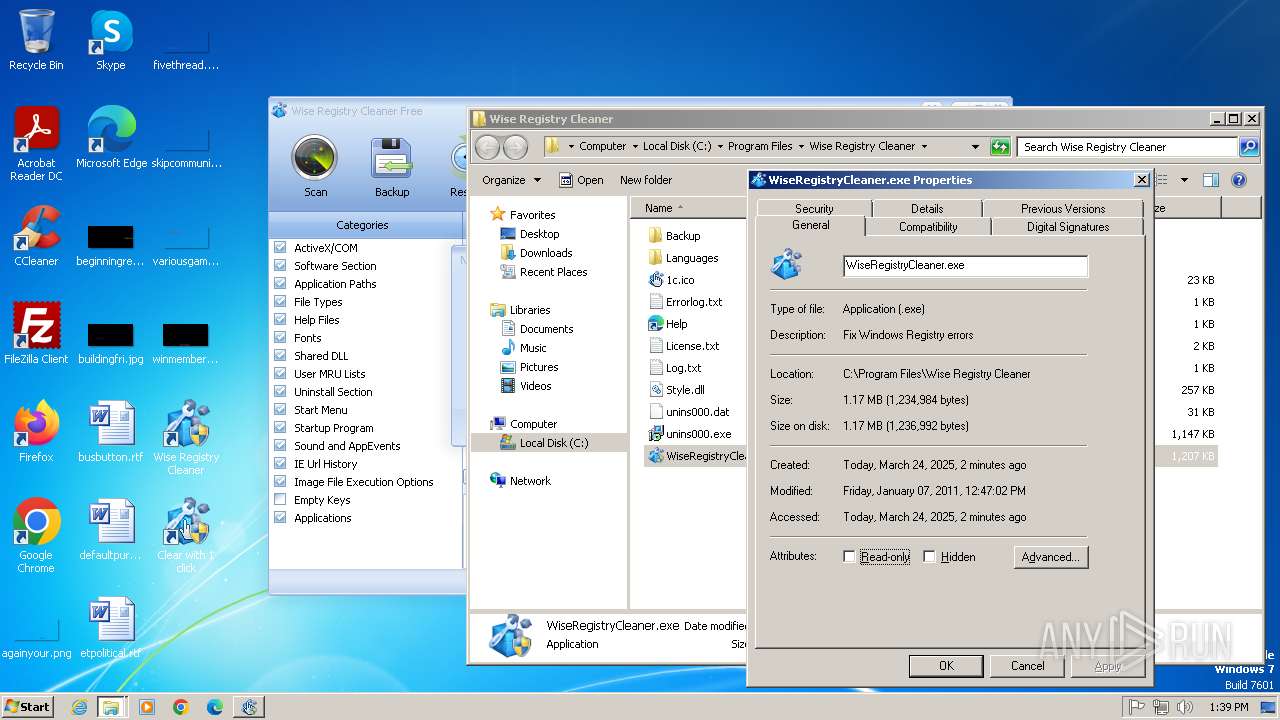Open Chrome from the taskbar
This screenshot has height=720, width=1280.
(x=181, y=707)
